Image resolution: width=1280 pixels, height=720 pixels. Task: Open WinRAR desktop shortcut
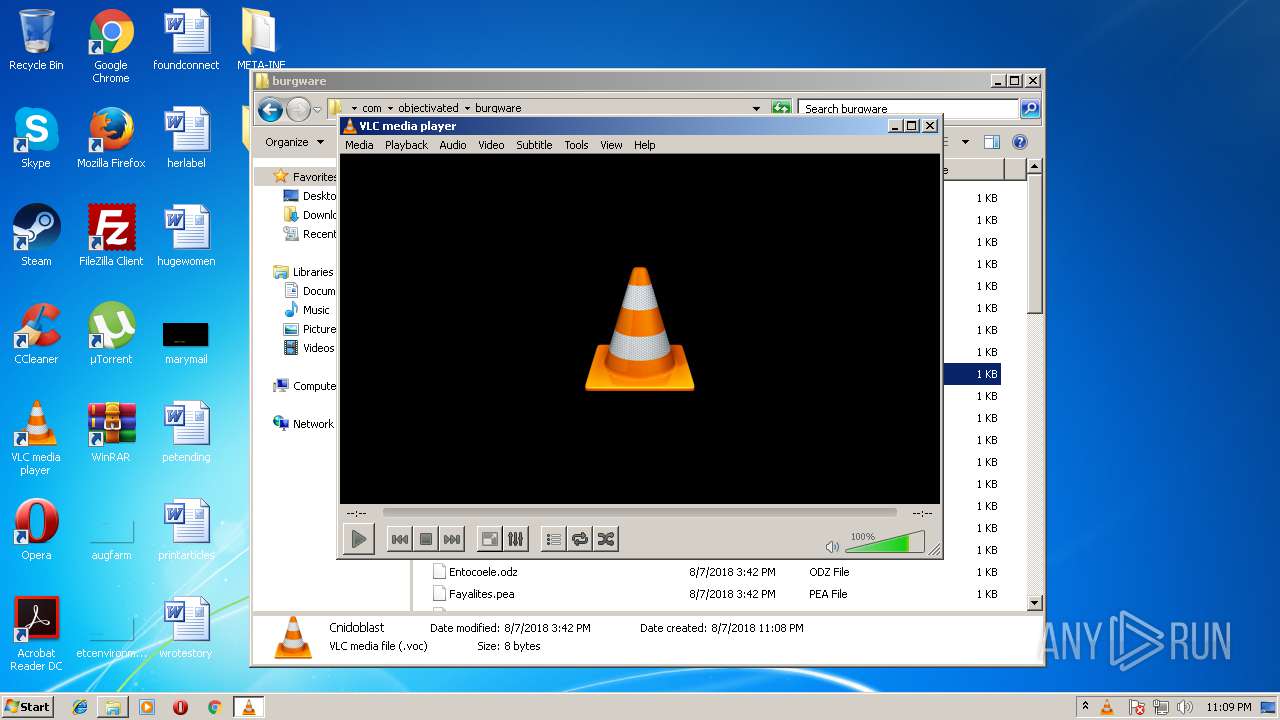[x=111, y=432]
